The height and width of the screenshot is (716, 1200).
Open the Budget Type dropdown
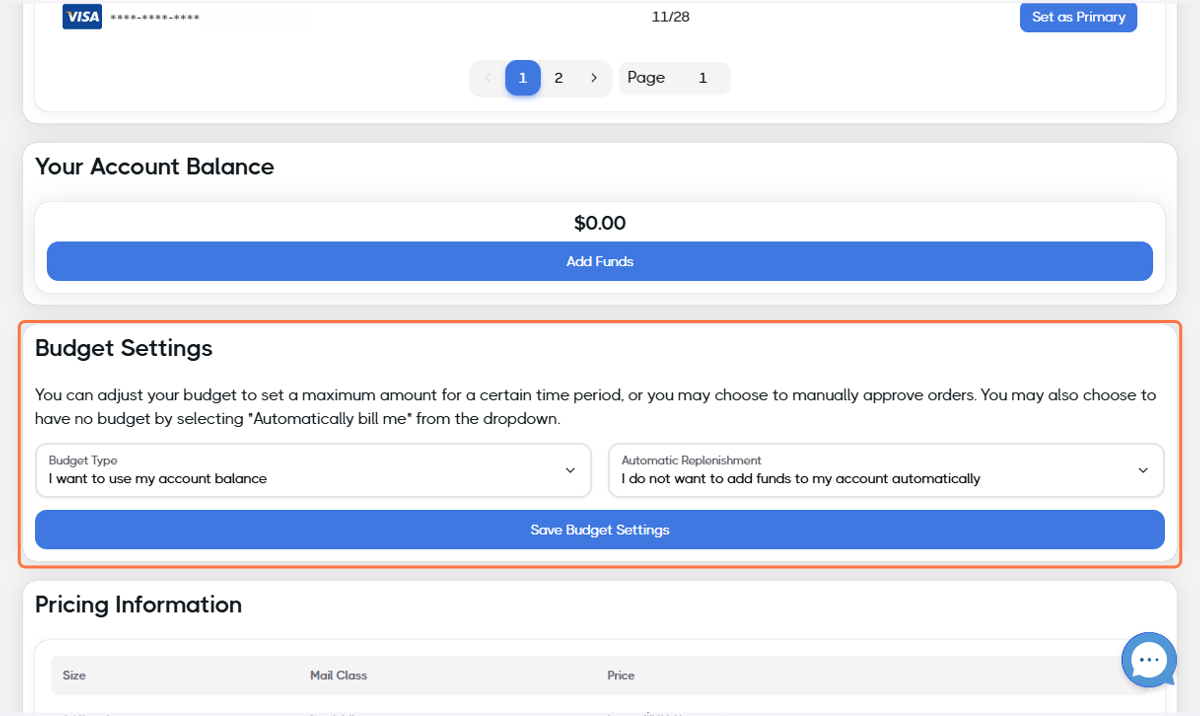coord(313,470)
